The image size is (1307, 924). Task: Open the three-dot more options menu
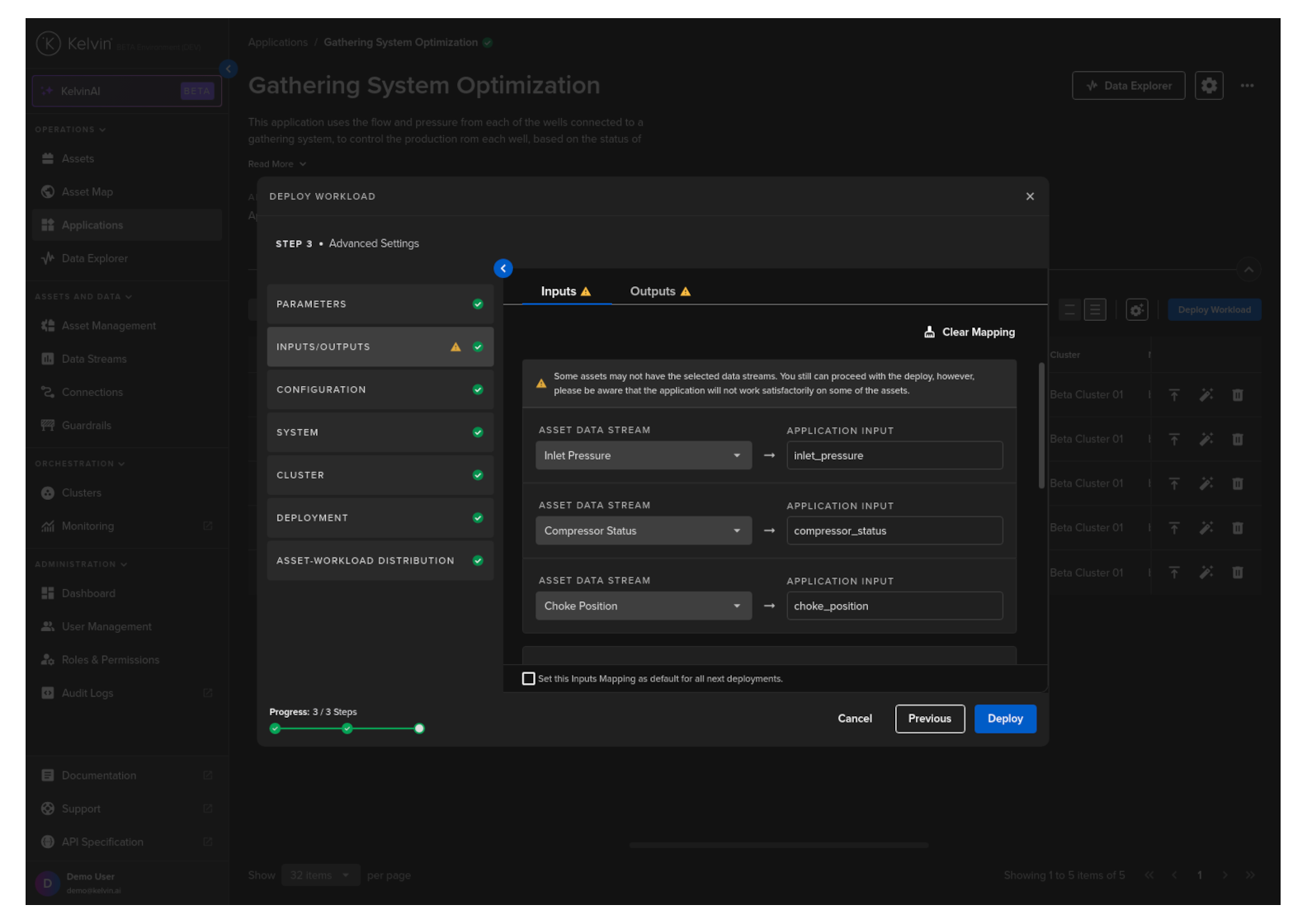pos(1247,86)
